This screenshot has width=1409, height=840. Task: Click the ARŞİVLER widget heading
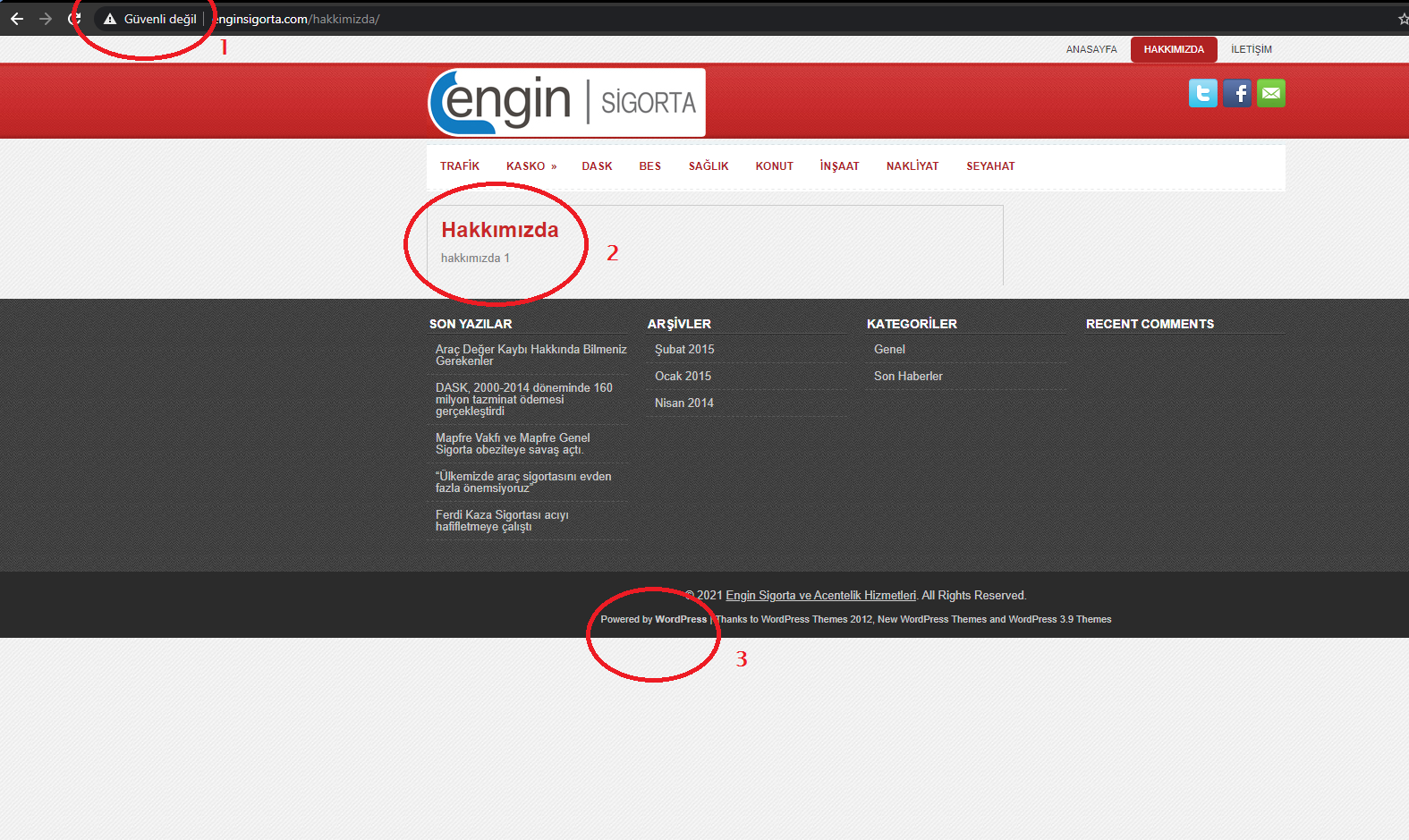coord(679,324)
